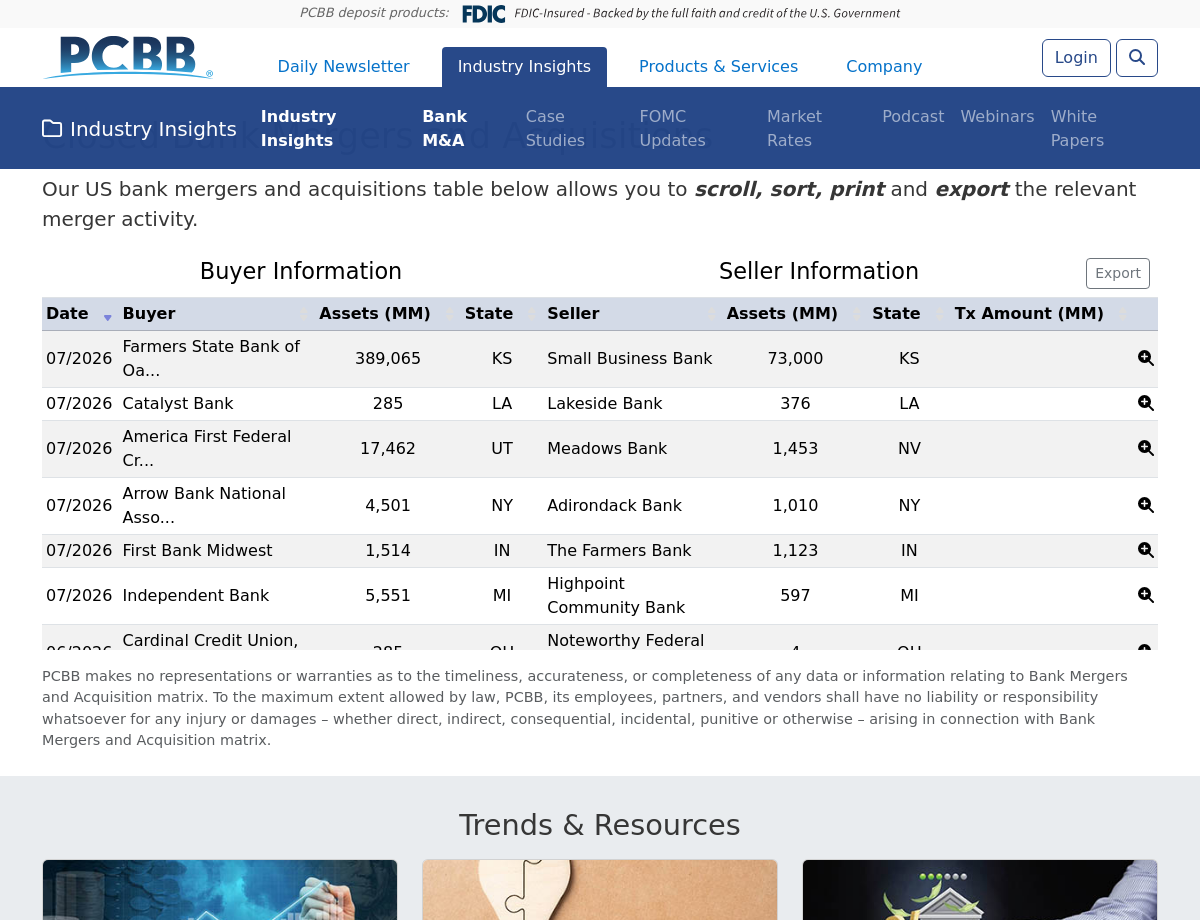Click the Adirondack Bank seller cell
The image size is (1200, 920).
[632, 505]
